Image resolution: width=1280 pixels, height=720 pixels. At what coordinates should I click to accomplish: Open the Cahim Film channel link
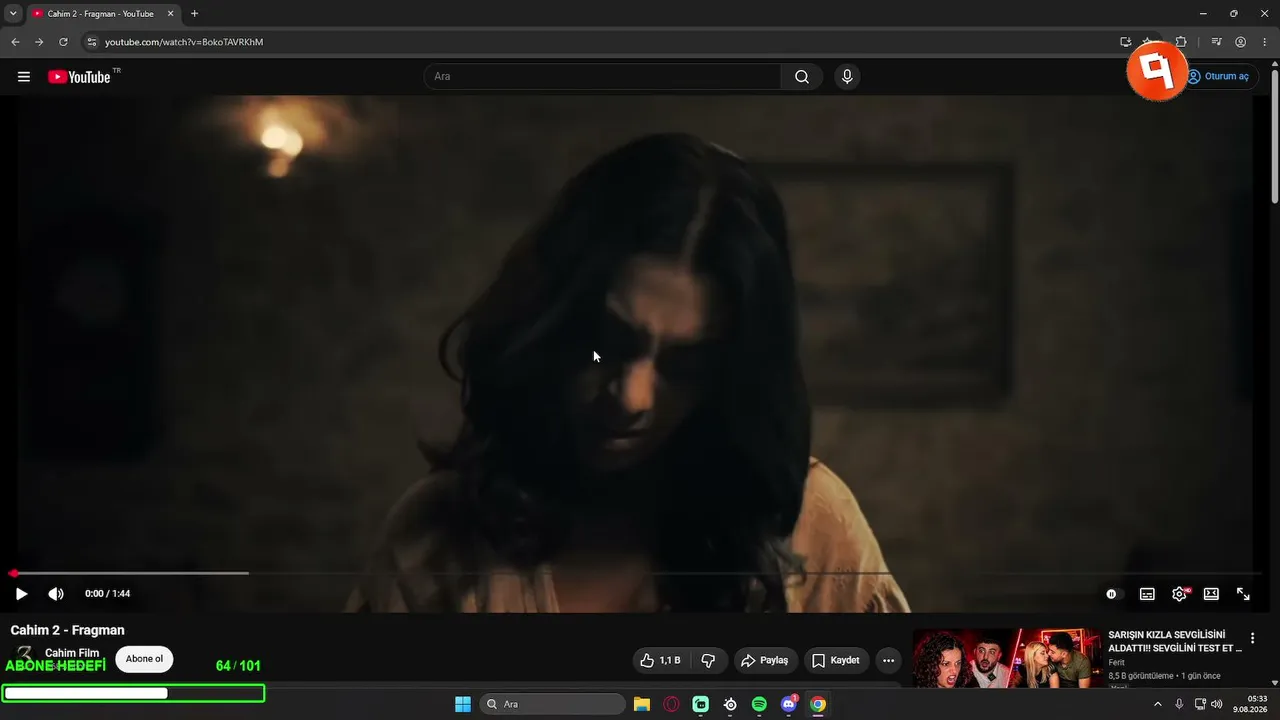72,653
